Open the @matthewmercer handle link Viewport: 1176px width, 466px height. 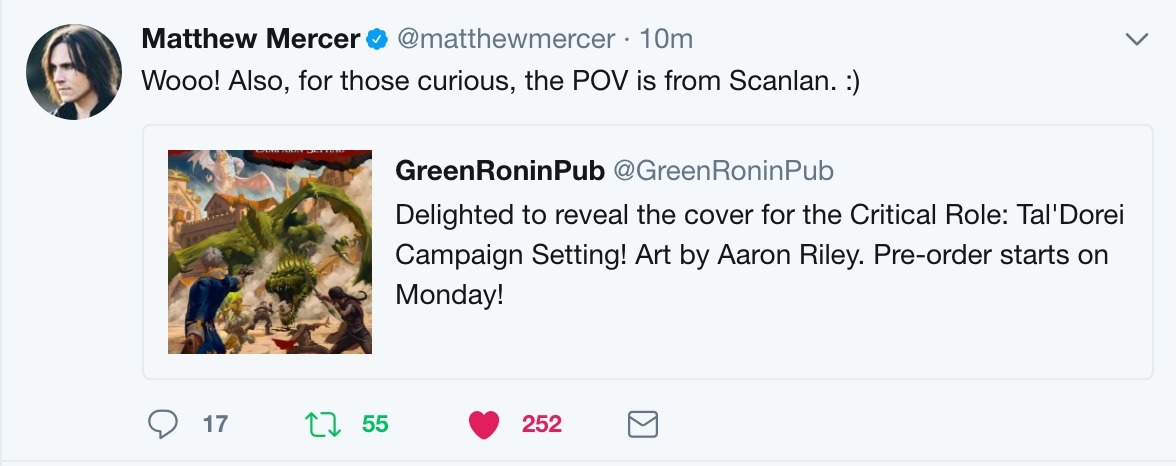(506, 39)
